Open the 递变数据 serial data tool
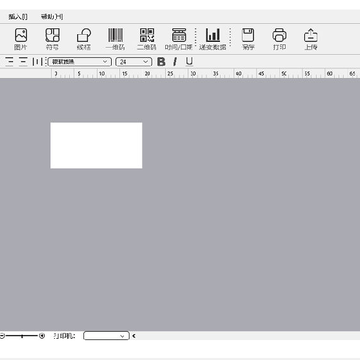This screenshot has width=360, height=360. point(213,39)
